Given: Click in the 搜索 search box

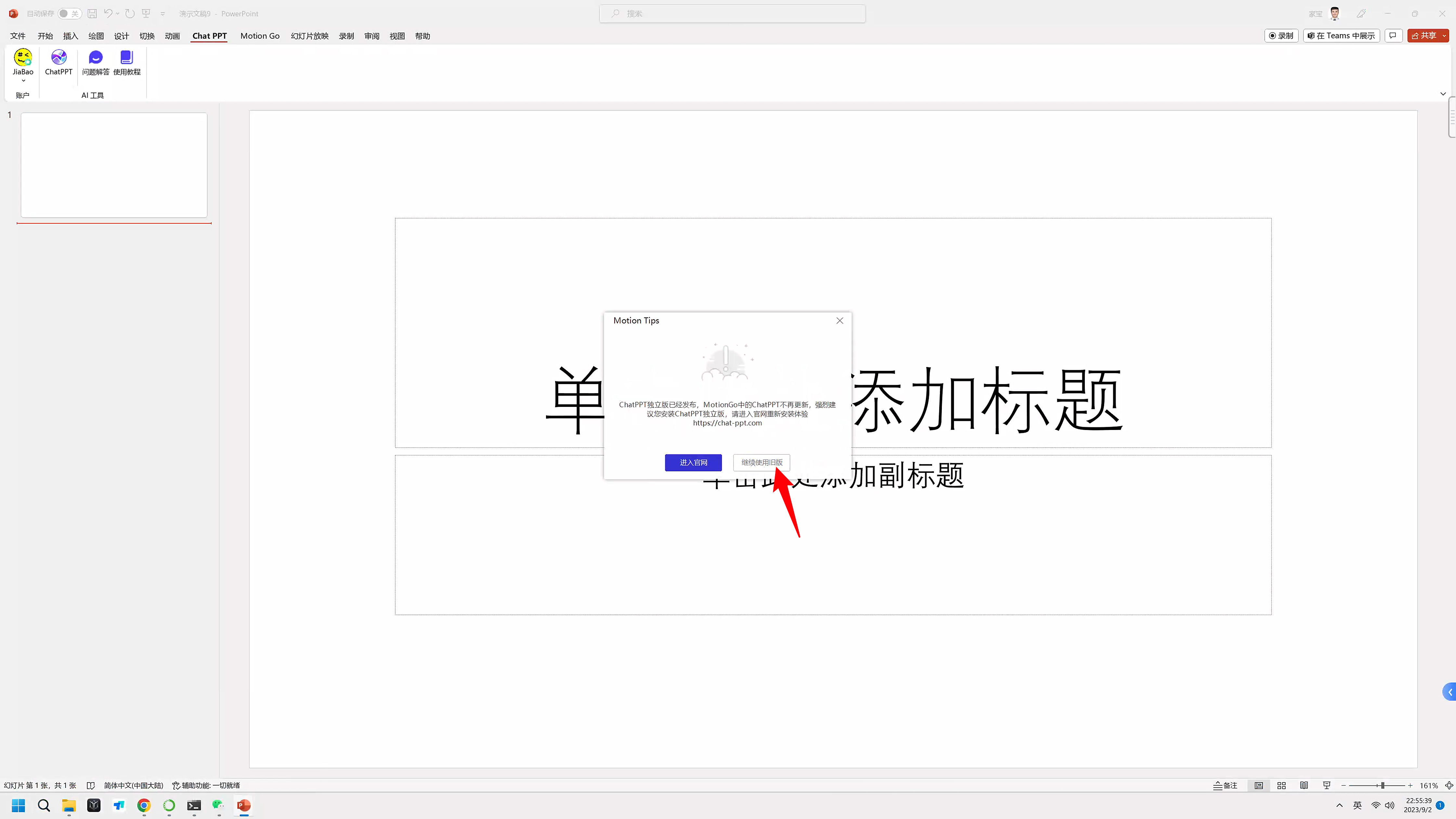Looking at the screenshot, I should tap(733, 14).
